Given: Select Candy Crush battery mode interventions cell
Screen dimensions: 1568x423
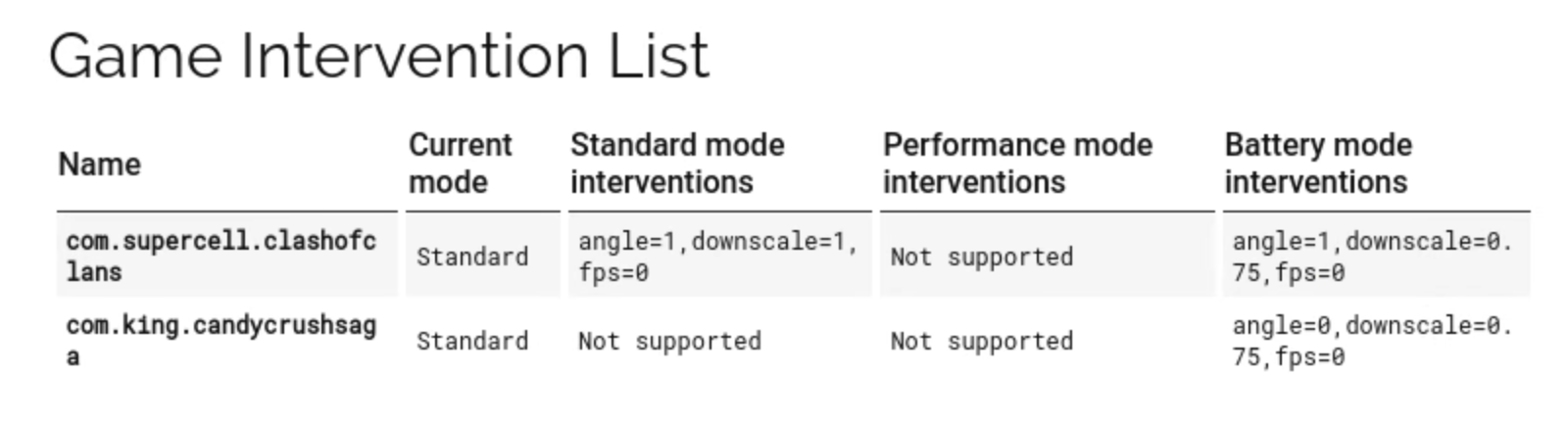Looking at the screenshot, I should click(1372, 340).
